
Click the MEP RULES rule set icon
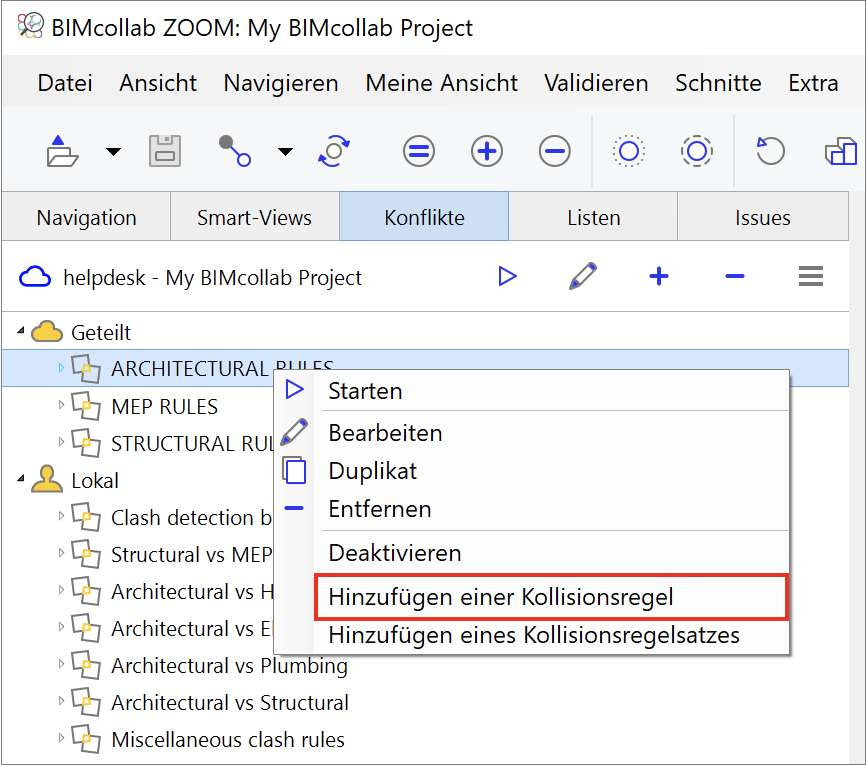pos(86,406)
